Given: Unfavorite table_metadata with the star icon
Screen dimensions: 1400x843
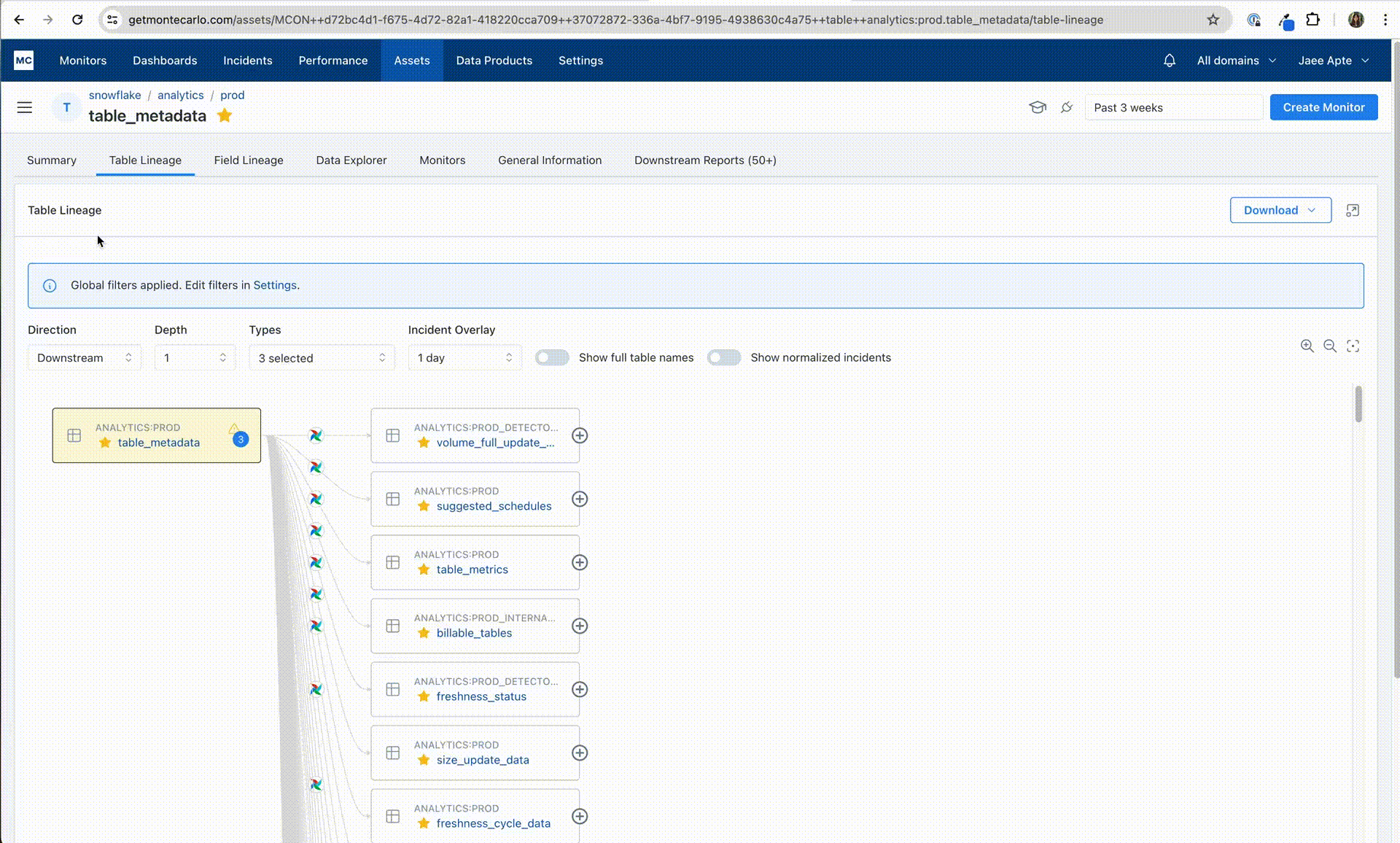Looking at the screenshot, I should (225, 115).
